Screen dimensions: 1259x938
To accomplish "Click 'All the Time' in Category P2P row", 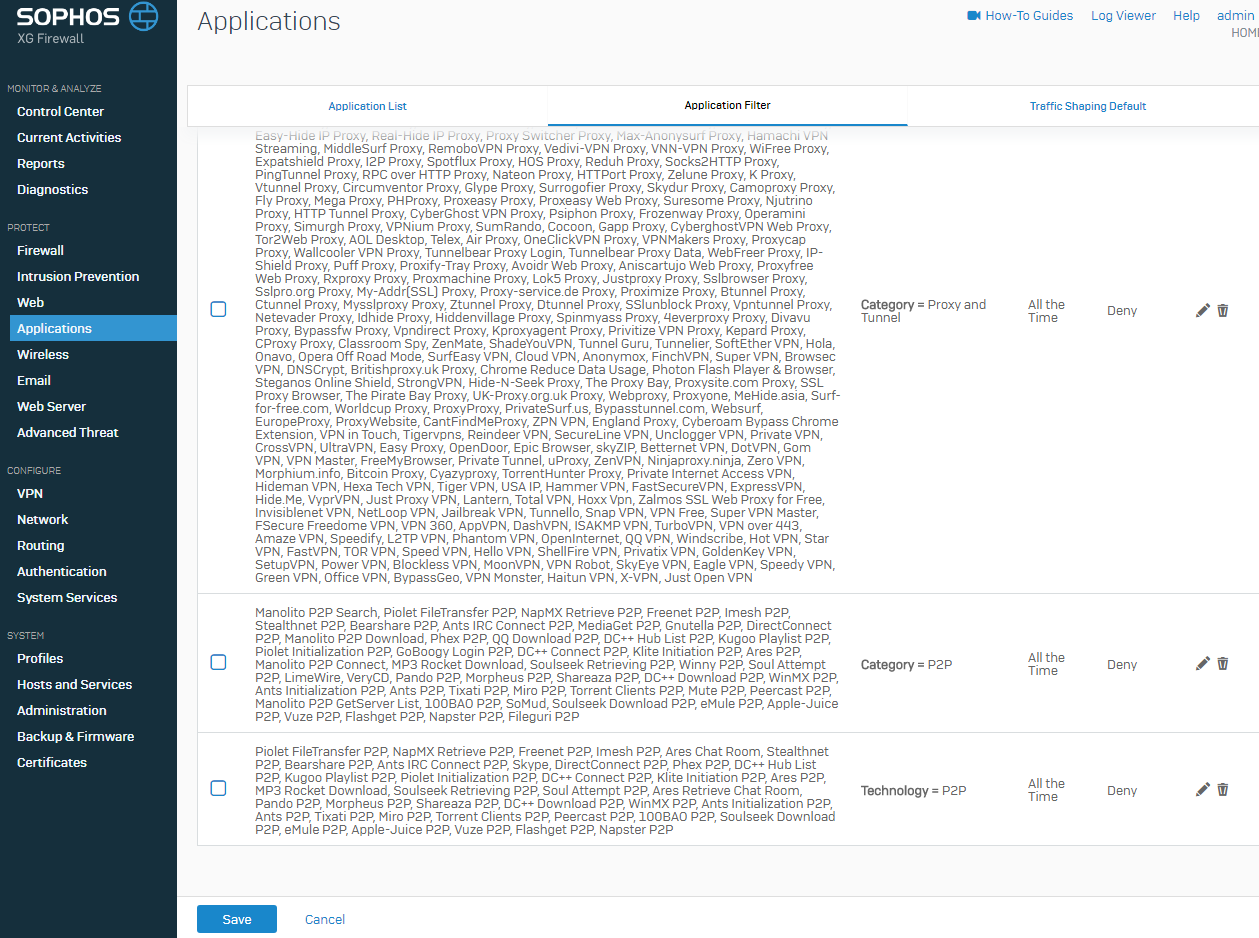I will click(1046, 664).
